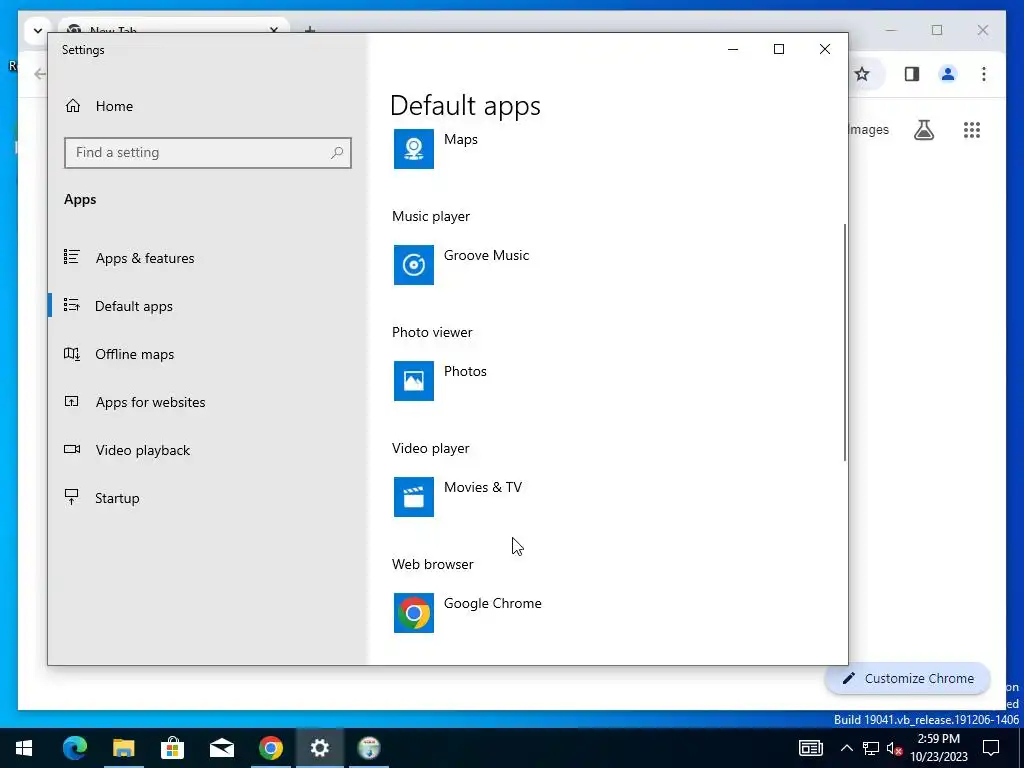This screenshot has height=768, width=1024.
Task: Click Google Chrome under Web browser
Action: click(492, 603)
